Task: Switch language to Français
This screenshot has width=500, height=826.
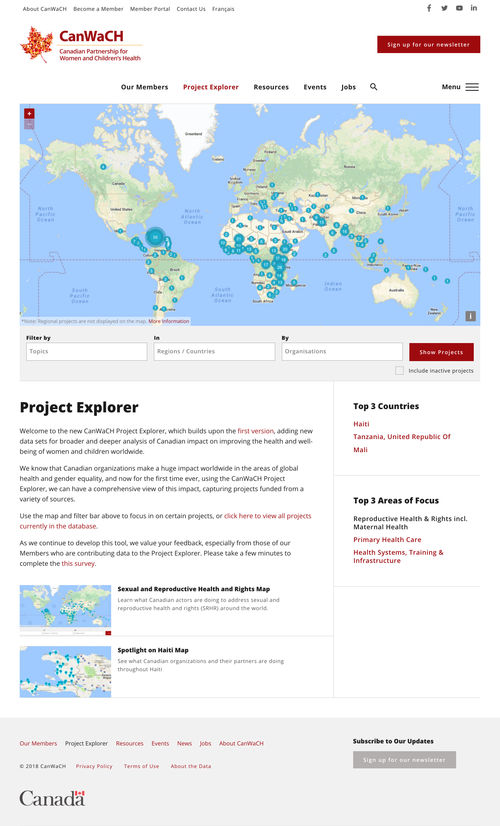Action: [223, 9]
